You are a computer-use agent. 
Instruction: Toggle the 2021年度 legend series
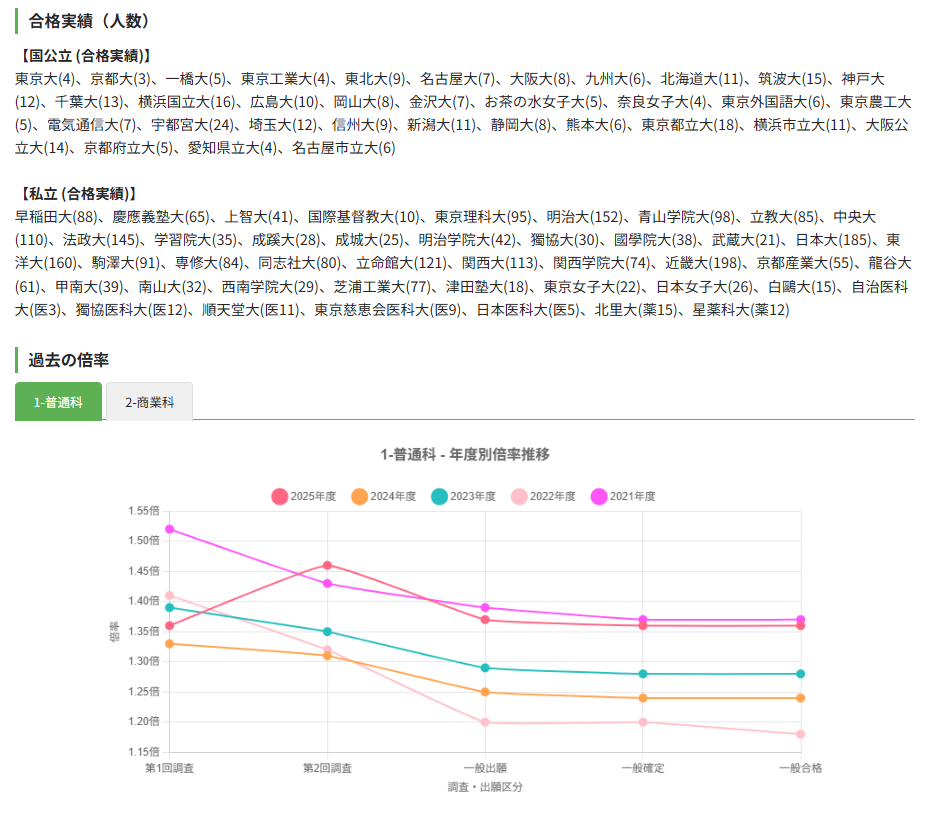pos(623,497)
